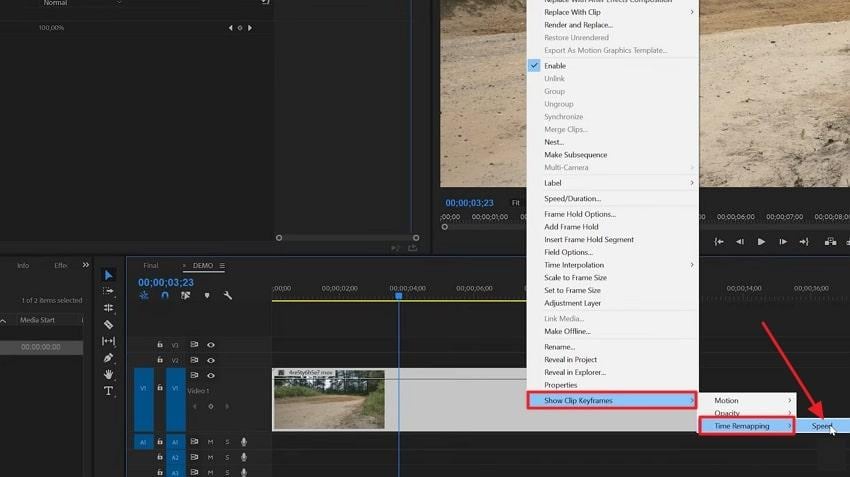Click video clip thumbnail in timeline
The height and width of the screenshot is (477, 850).
pos(329,399)
